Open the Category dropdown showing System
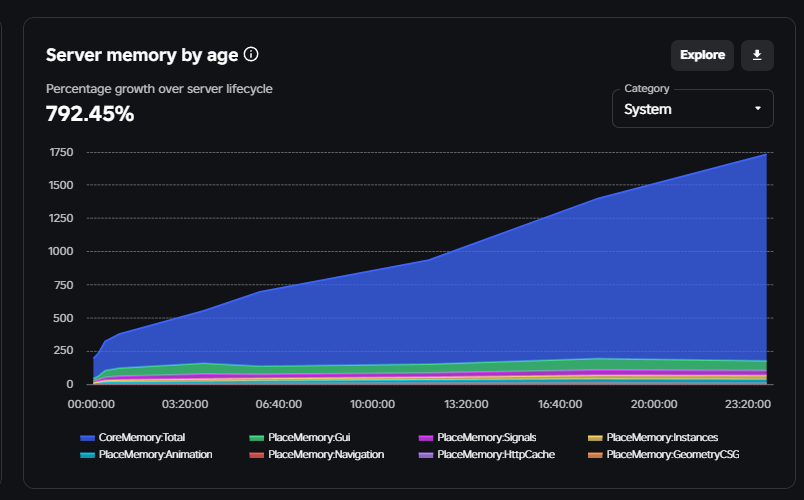804x500 pixels. 692,109
